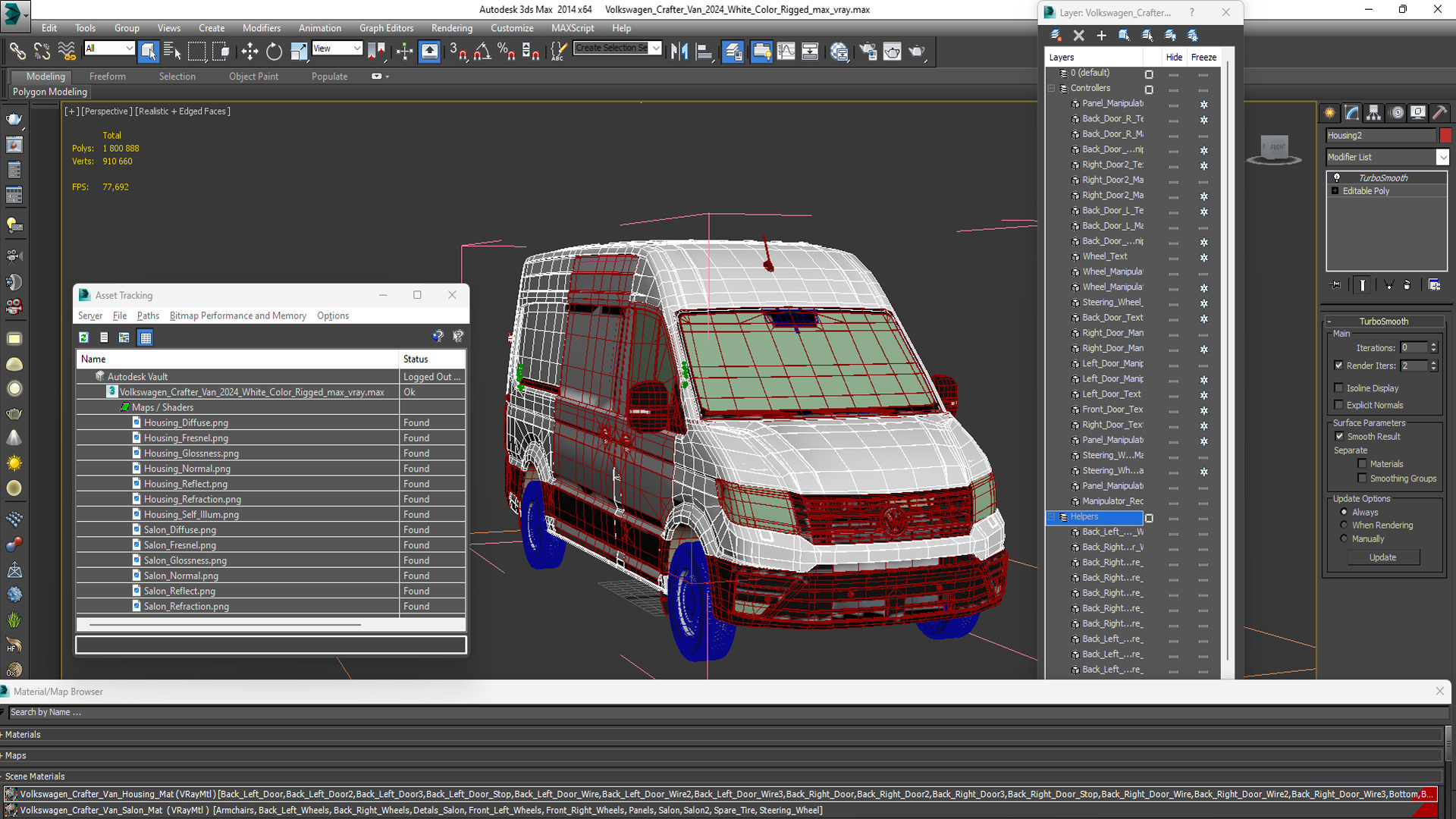1456x819 pixels.
Task: Enable the Isoline Display checkbox
Action: coord(1338,388)
